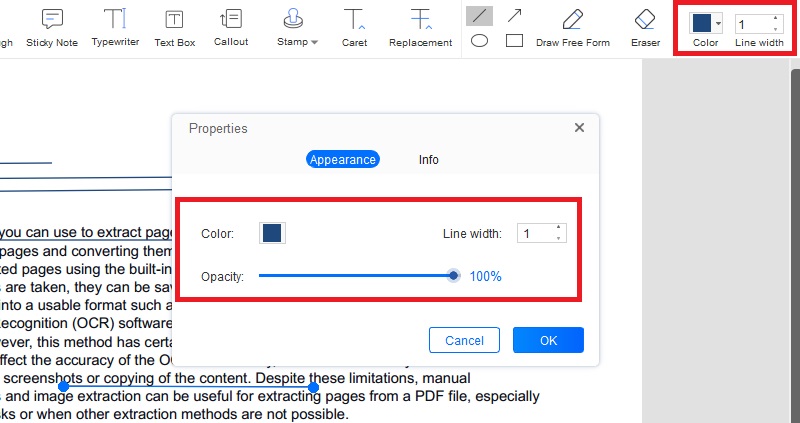
Task: Click the Color swatch in Properties
Action: click(x=272, y=233)
